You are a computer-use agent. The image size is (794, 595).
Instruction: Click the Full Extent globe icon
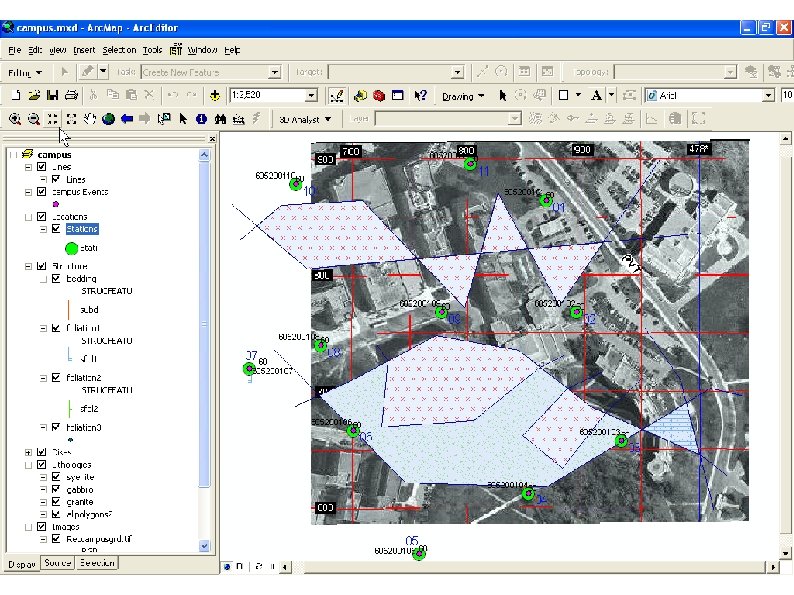click(x=108, y=119)
